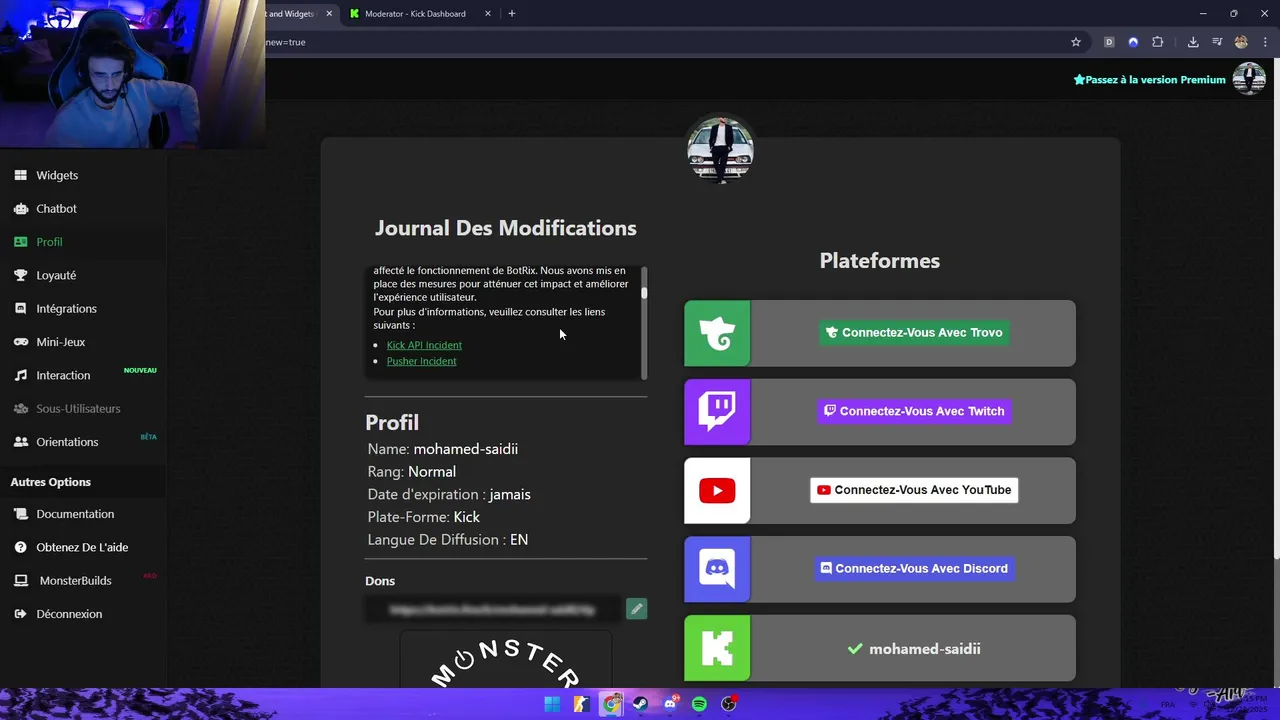Open Documentation link
This screenshot has width=1280, height=720.
(x=75, y=514)
